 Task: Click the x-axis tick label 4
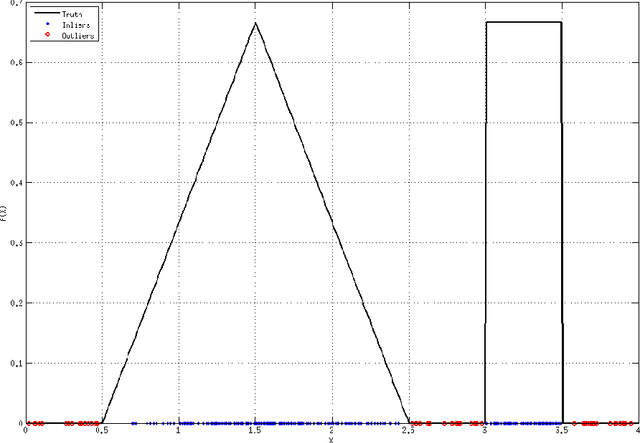pos(636,433)
